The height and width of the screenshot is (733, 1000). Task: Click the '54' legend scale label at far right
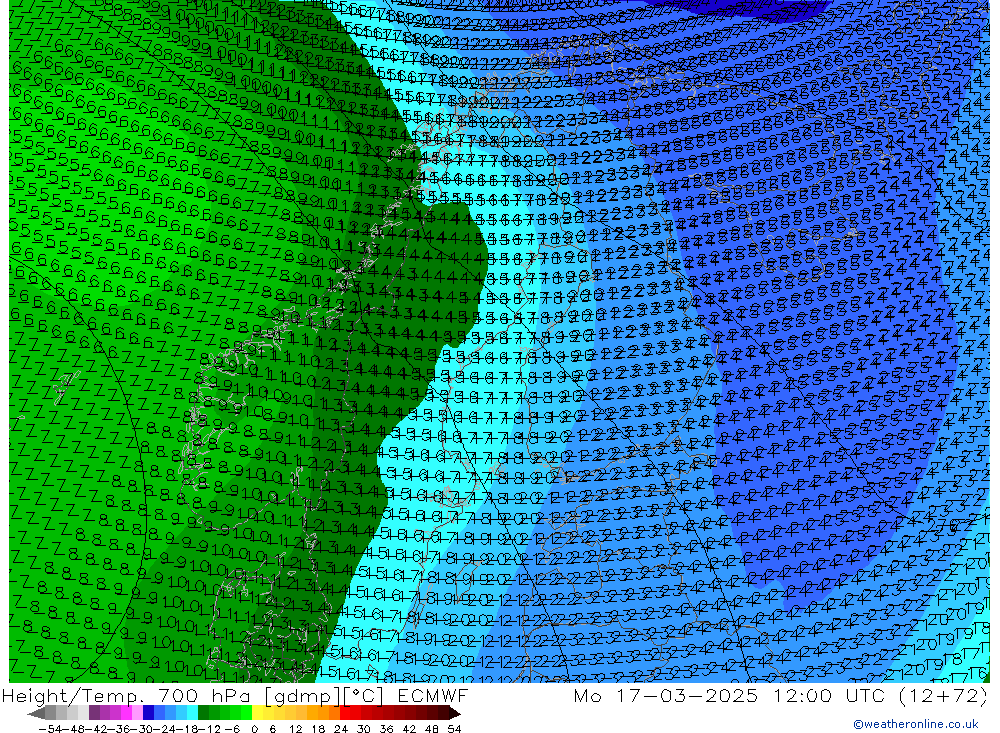click(454, 729)
